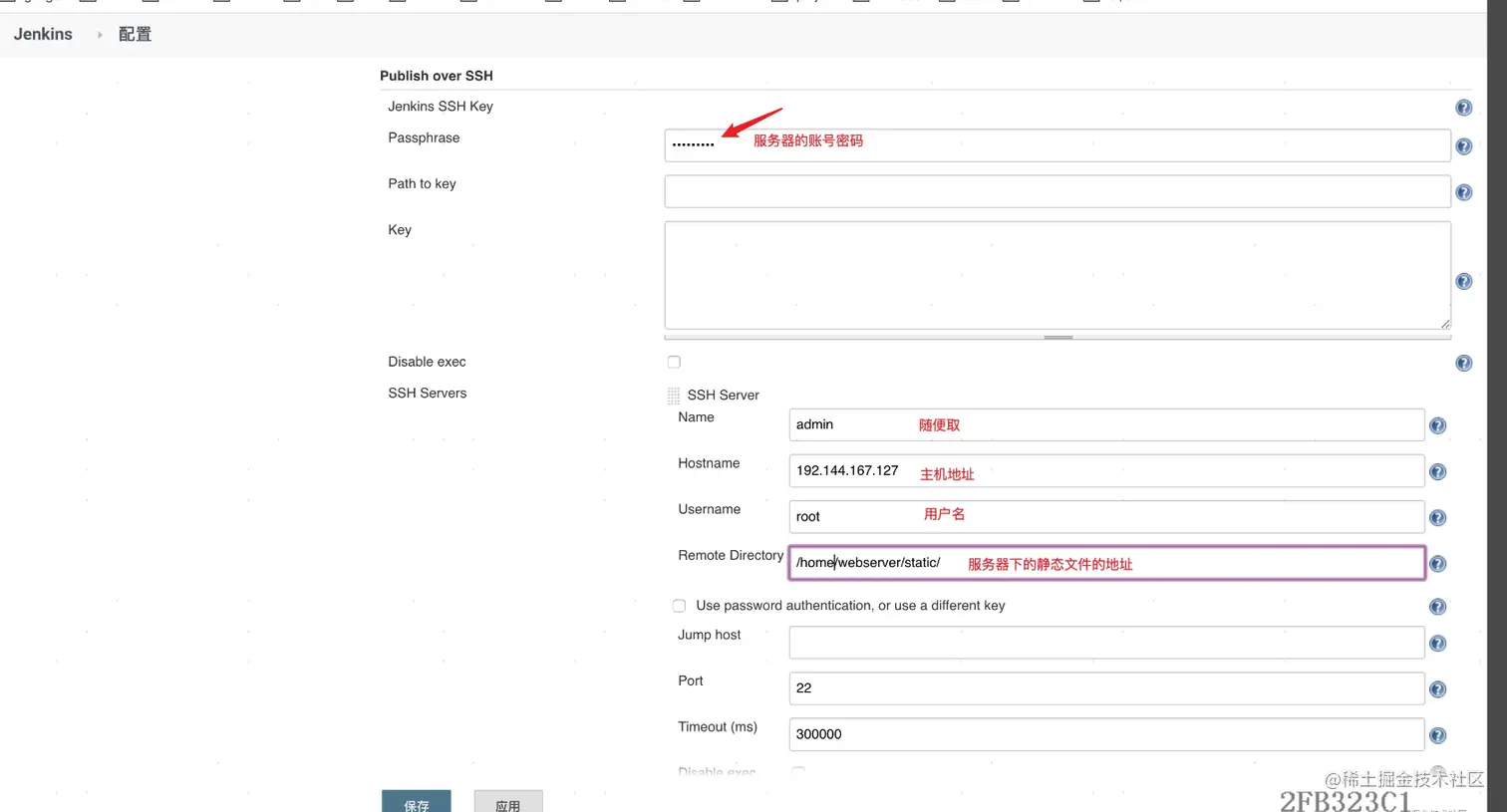Edit the Username field containing root
The image size is (1507, 812).
click(x=1106, y=516)
